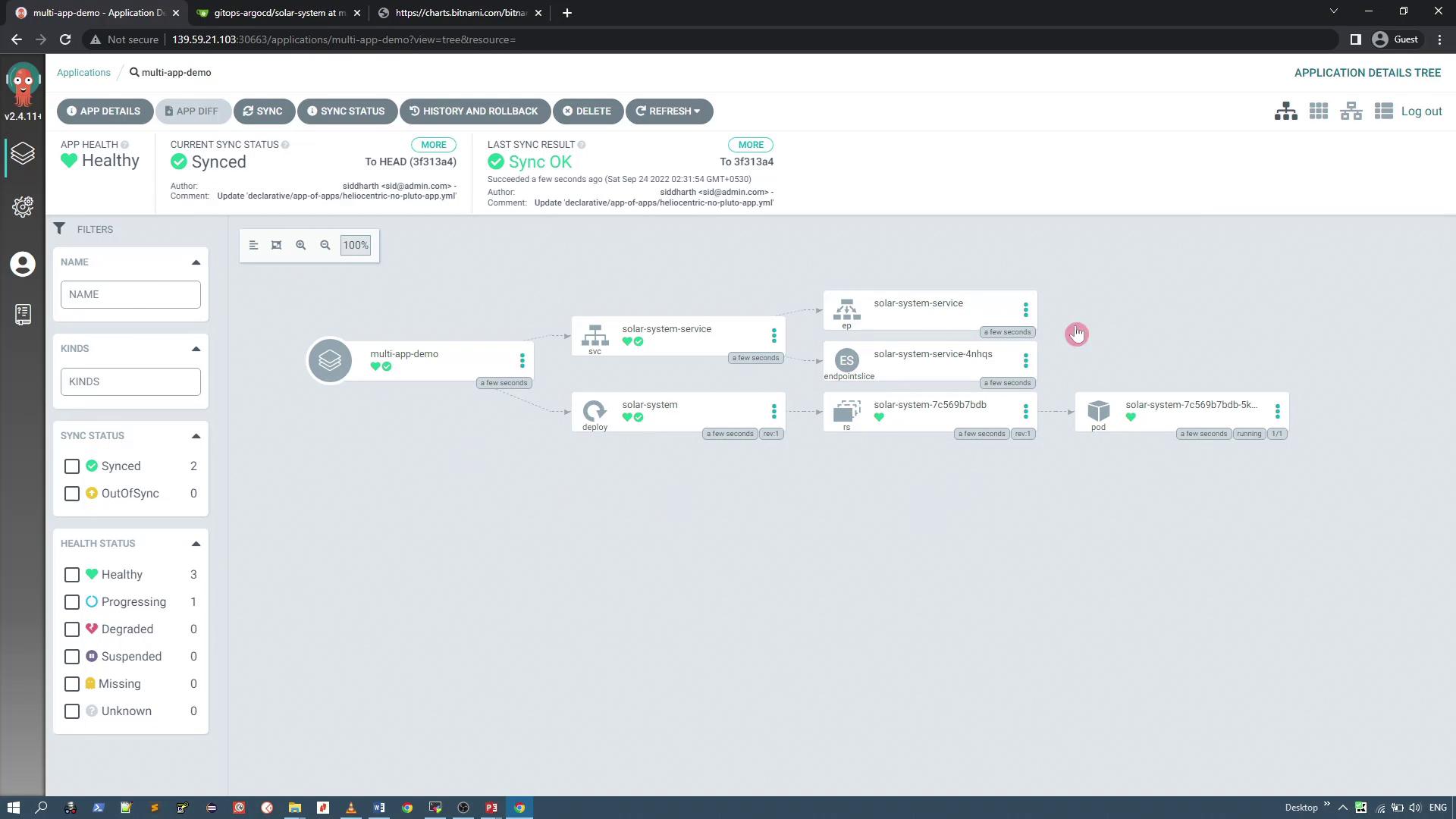The width and height of the screenshot is (1456, 819).
Task: Switch to the network view icon
Action: click(1351, 111)
